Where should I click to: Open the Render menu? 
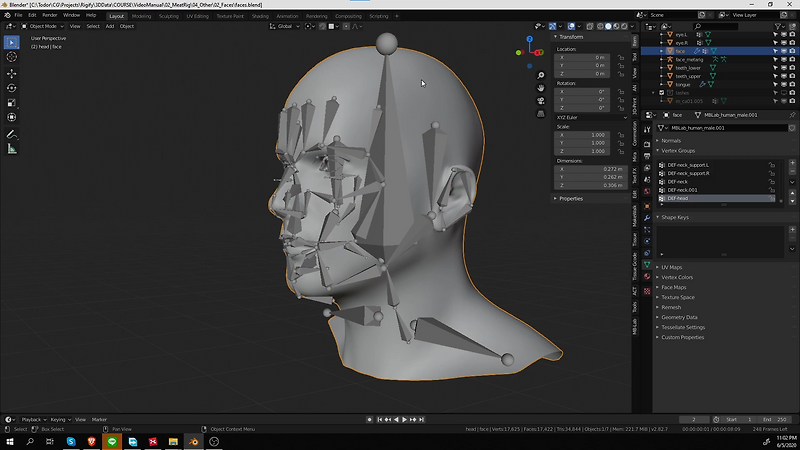49,16
